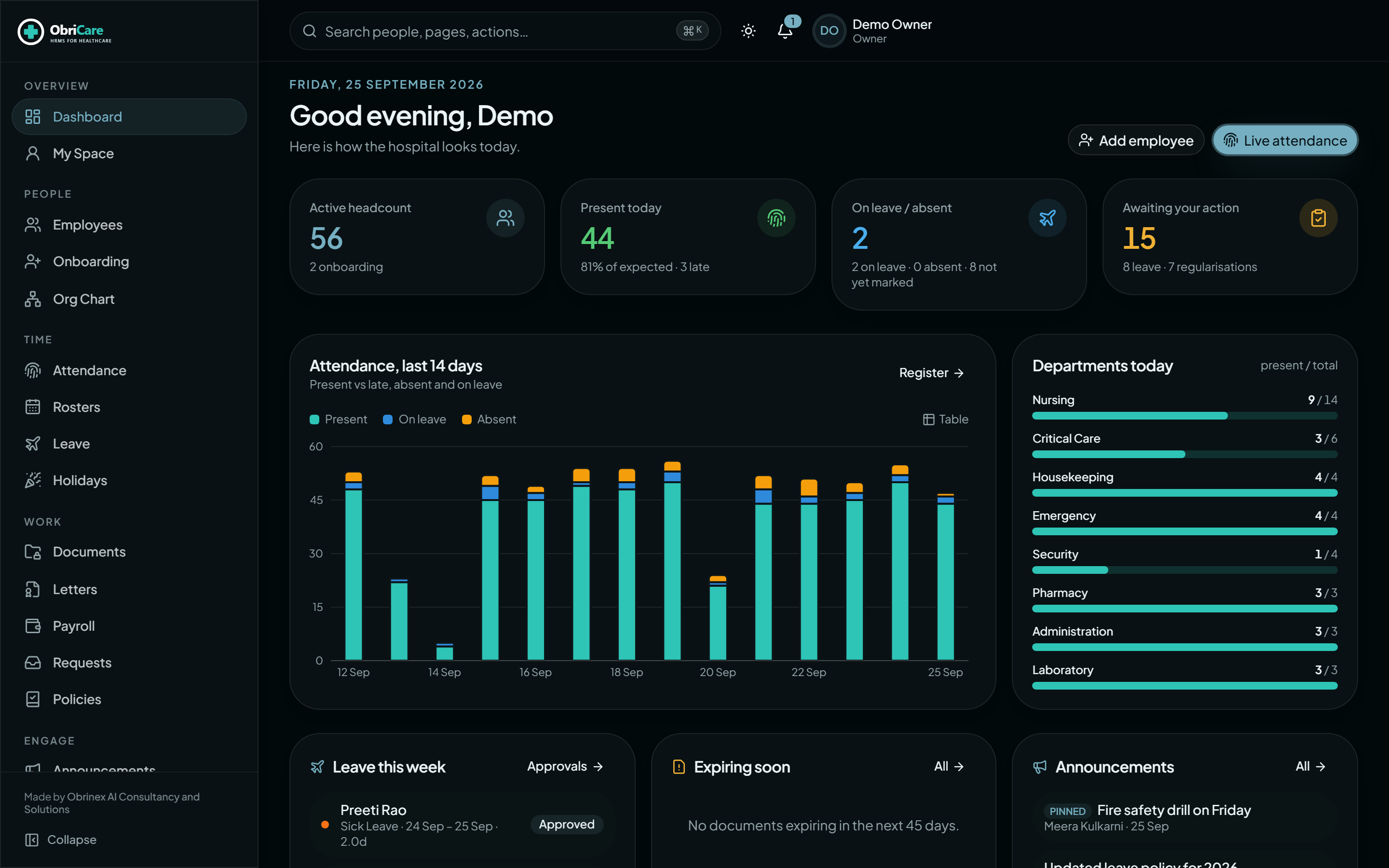Open the leave Approvals link

click(565, 766)
